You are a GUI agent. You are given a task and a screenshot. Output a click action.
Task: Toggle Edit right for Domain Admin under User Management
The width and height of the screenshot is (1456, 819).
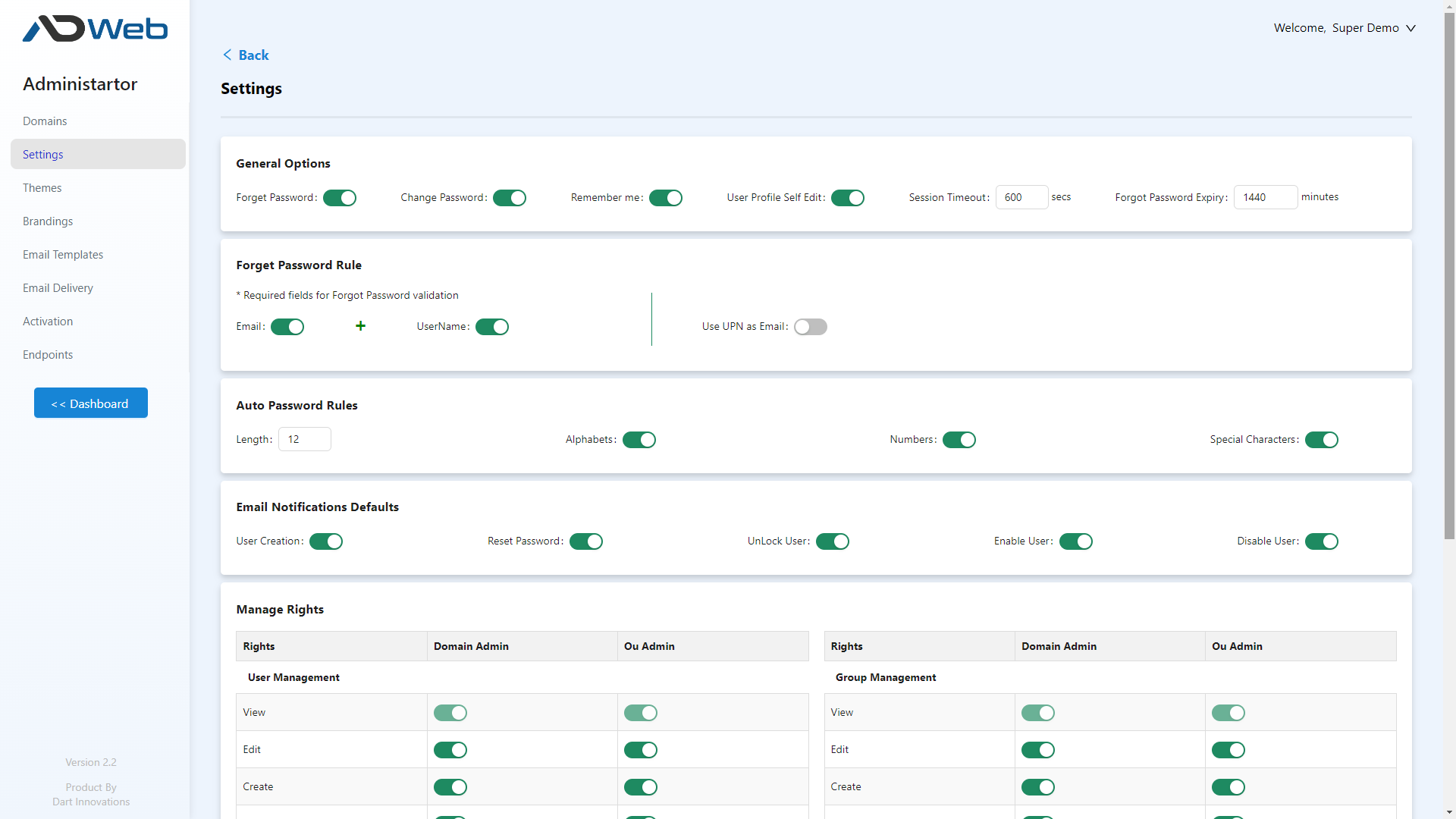coord(450,749)
